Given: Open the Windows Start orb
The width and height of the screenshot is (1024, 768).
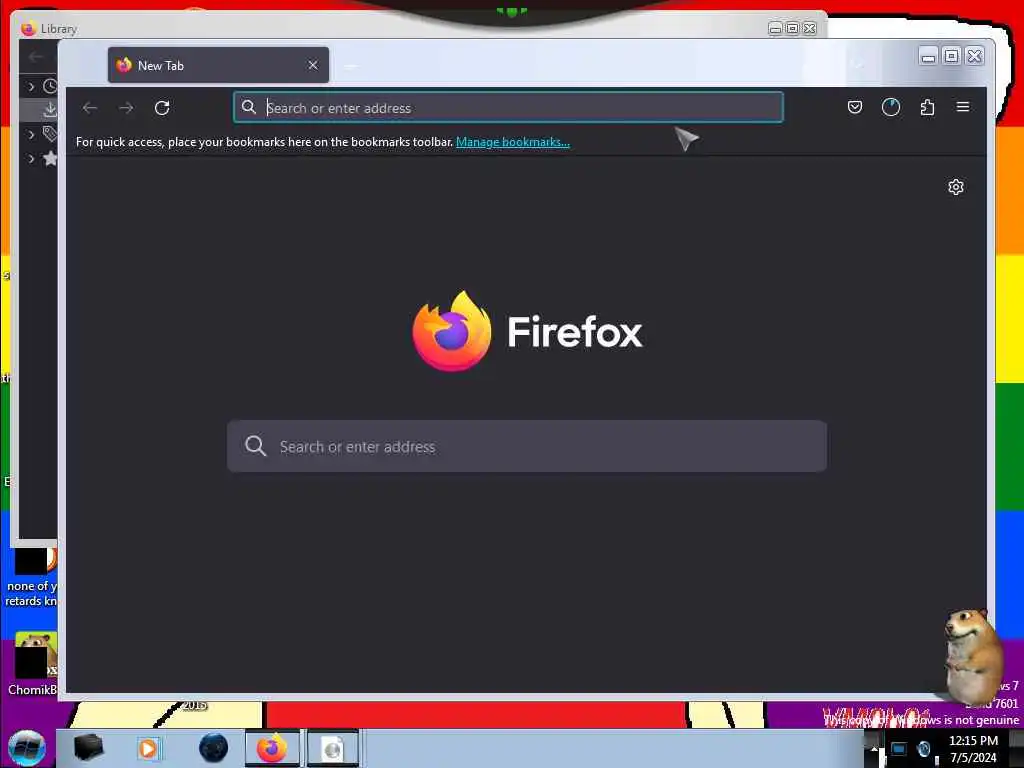Looking at the screenshot, I should (26, 748).
